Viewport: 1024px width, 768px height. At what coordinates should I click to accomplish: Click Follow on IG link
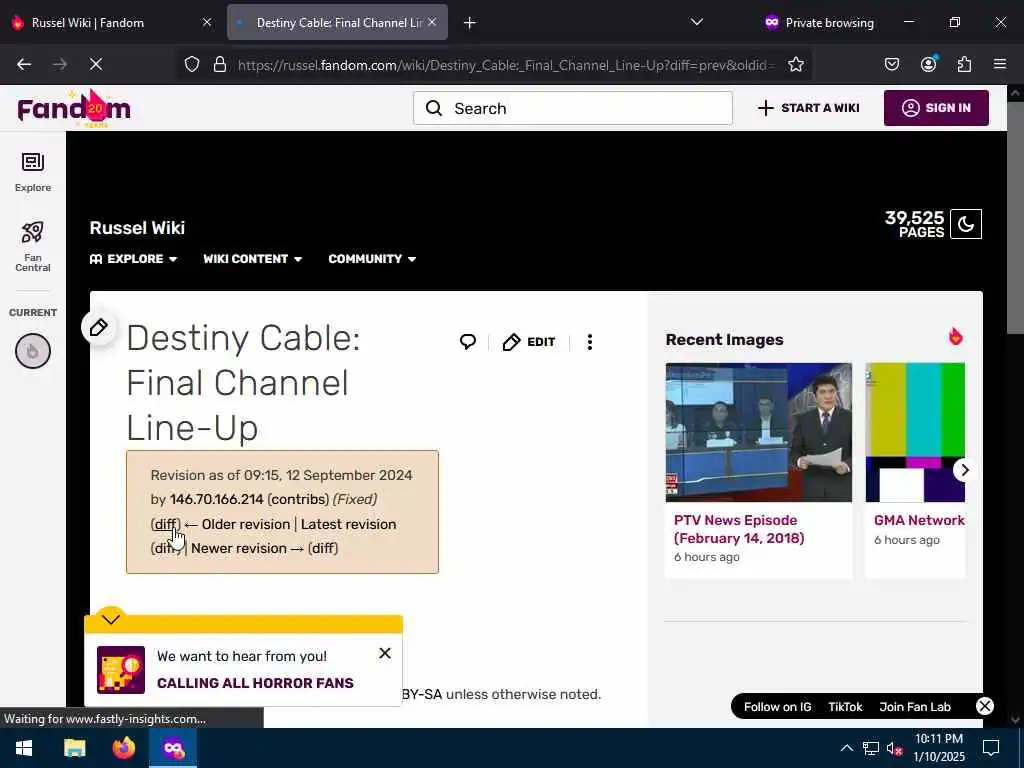(777, 707)
